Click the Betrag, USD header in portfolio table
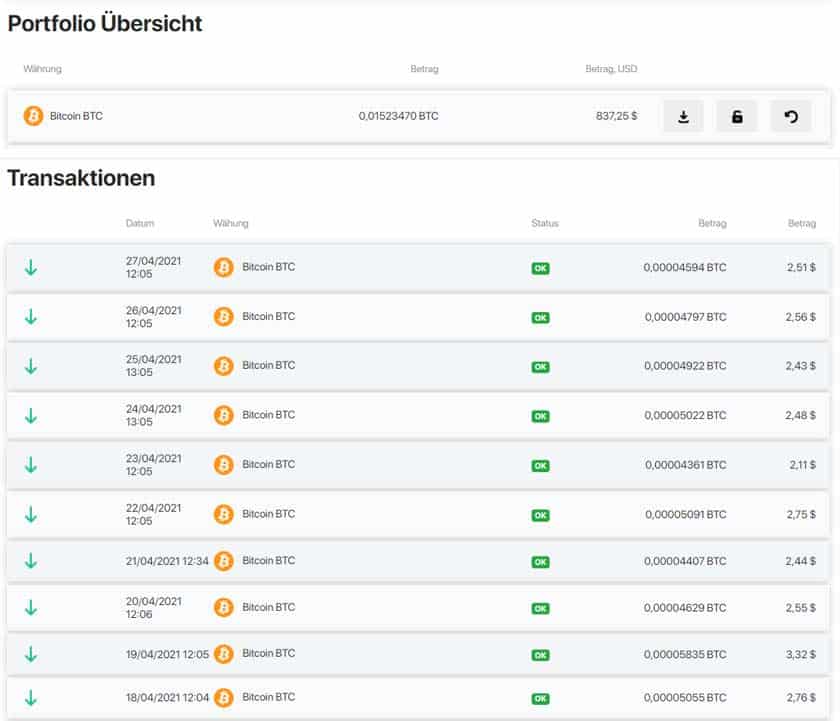This screenshot has height=721, width=840. pyautogui.click(x=611, y=69)
